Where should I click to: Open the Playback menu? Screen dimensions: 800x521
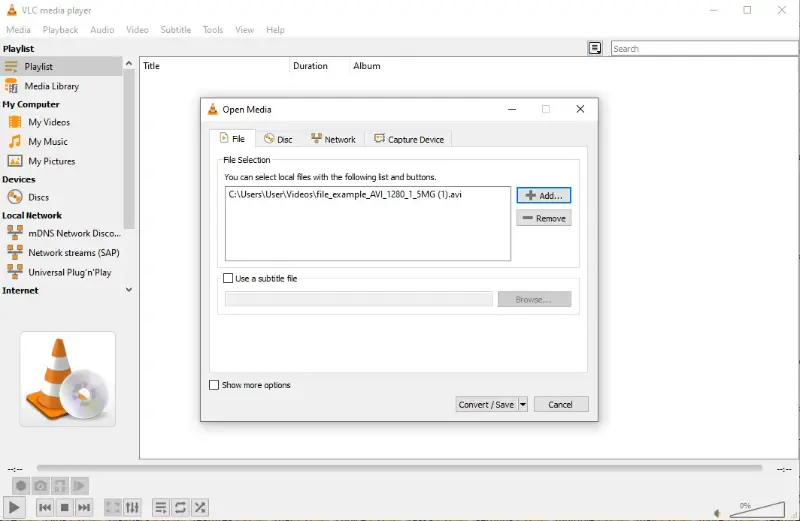[60, 30]
